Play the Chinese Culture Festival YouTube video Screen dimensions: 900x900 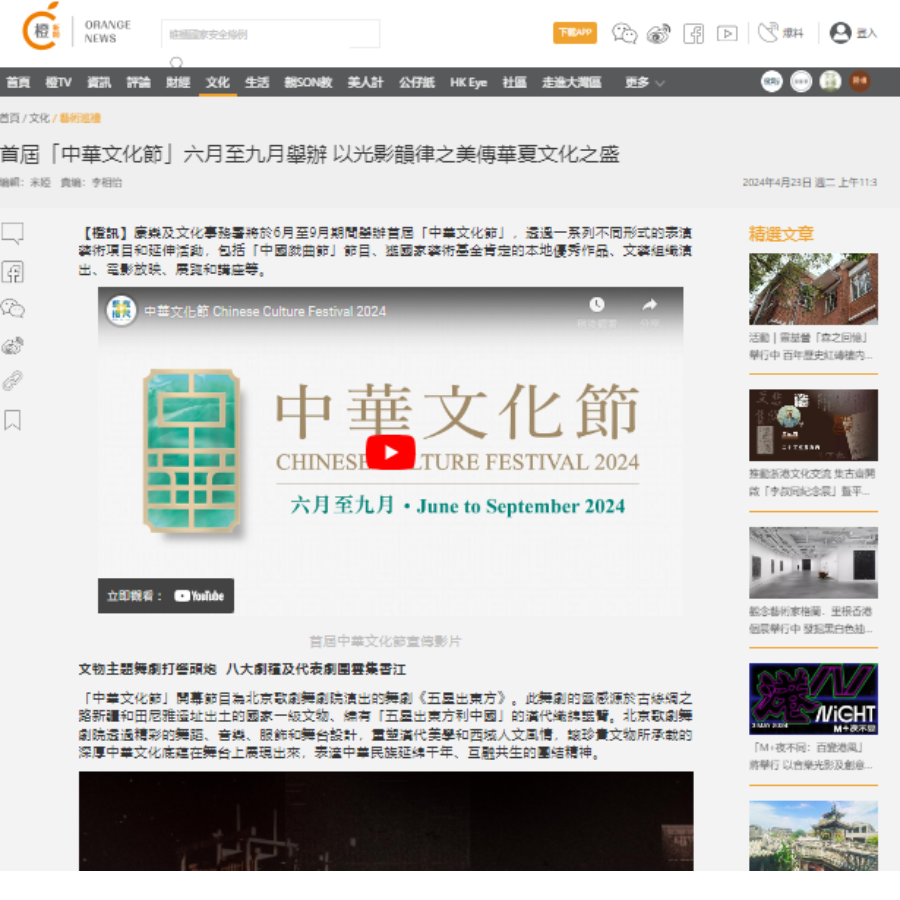click(390, 452)
